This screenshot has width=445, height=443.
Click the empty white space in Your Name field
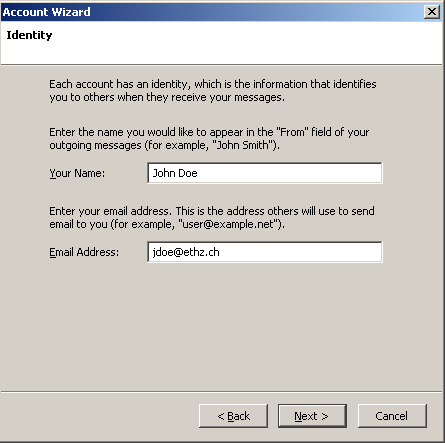(290, 173)
